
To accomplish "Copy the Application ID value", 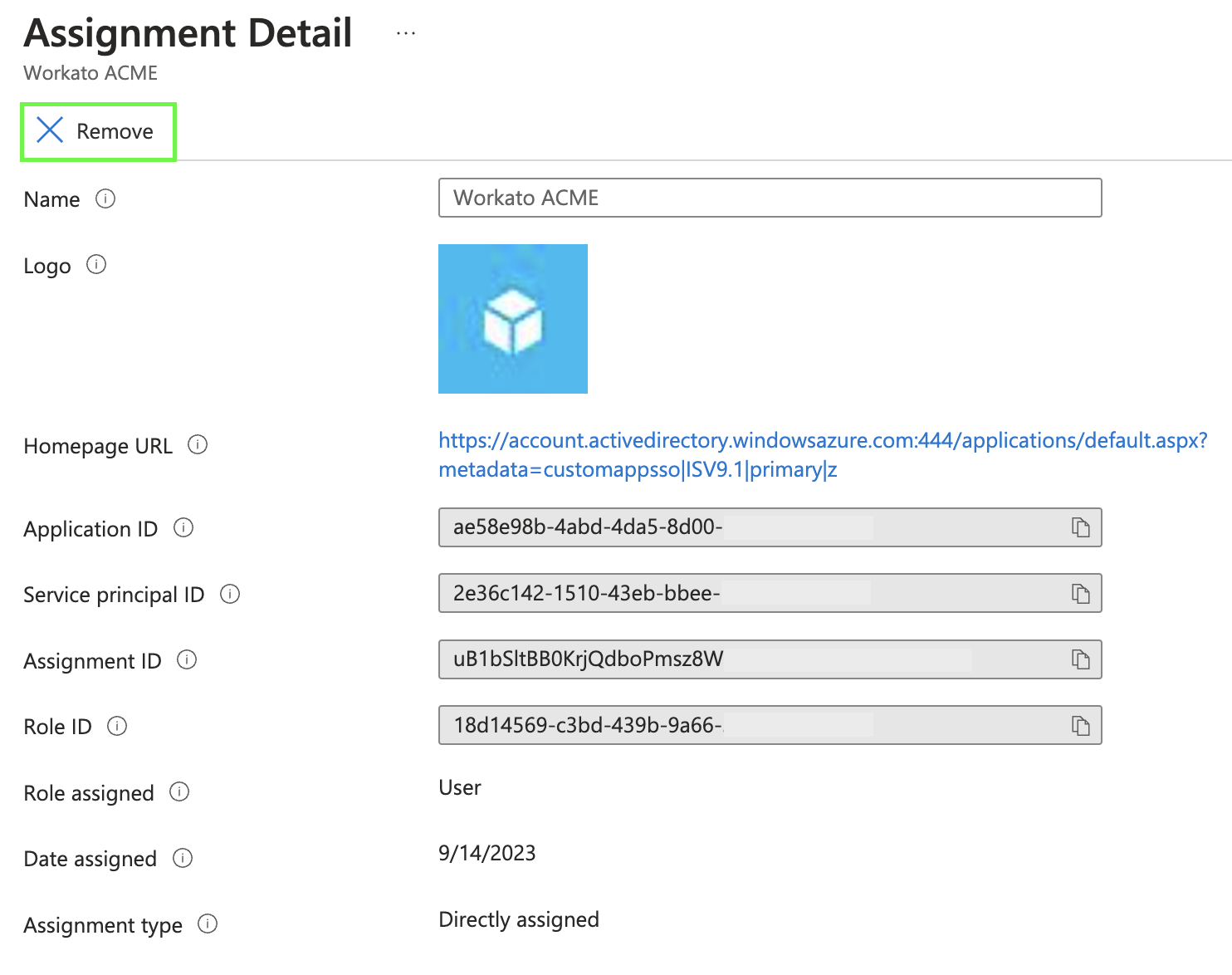I will coord(1082,527).
